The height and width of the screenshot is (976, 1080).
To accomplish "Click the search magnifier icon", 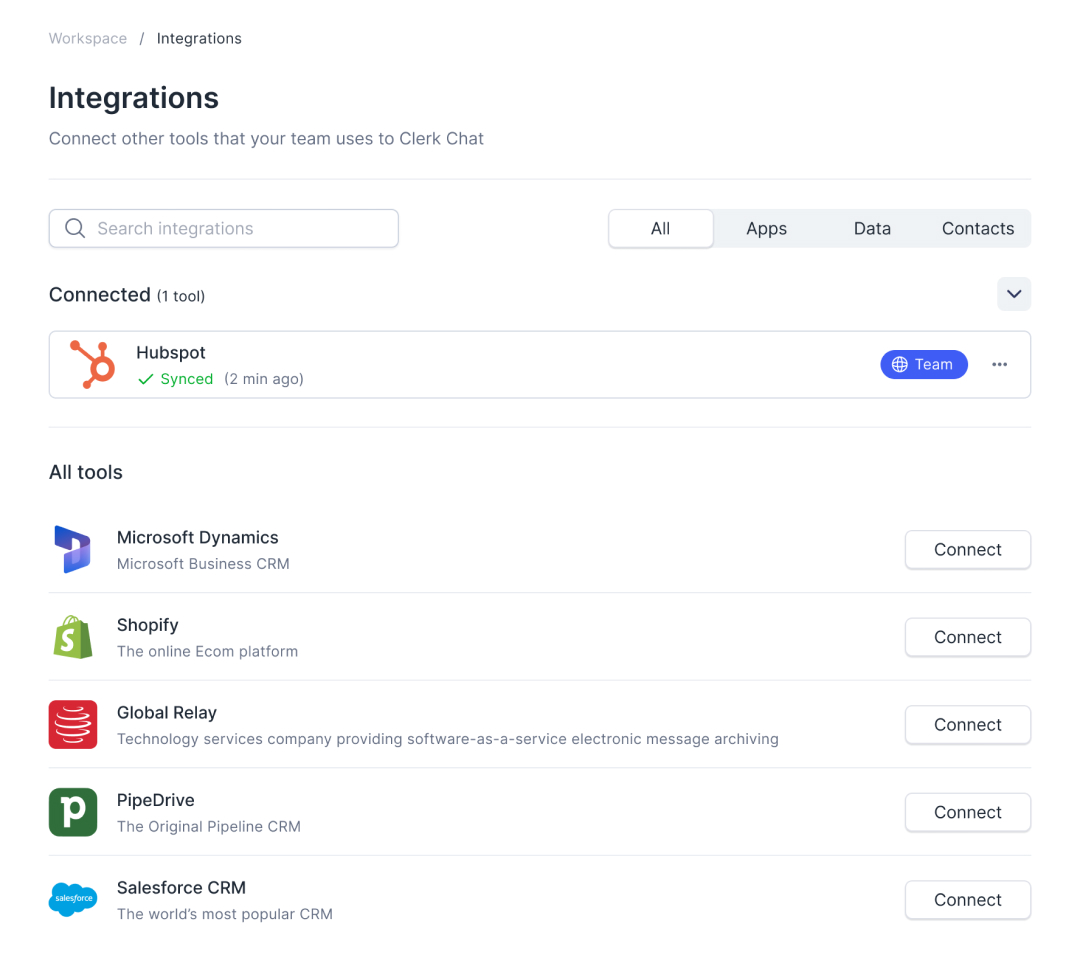I will (x=75, y=228).
